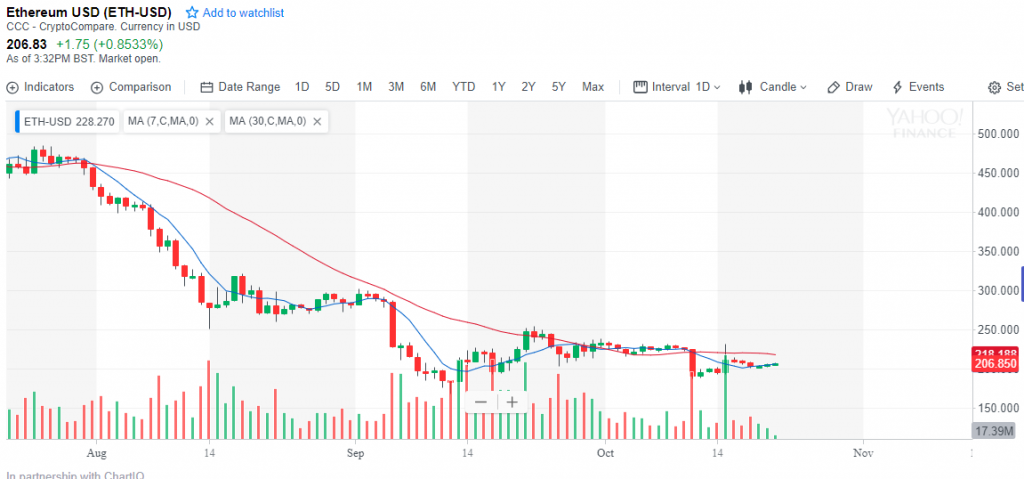Click the +1.75 (+0.8533%) change value
Image resolution: width=1024 pixels, height=479 pixels.
click(x=109, y=44)
